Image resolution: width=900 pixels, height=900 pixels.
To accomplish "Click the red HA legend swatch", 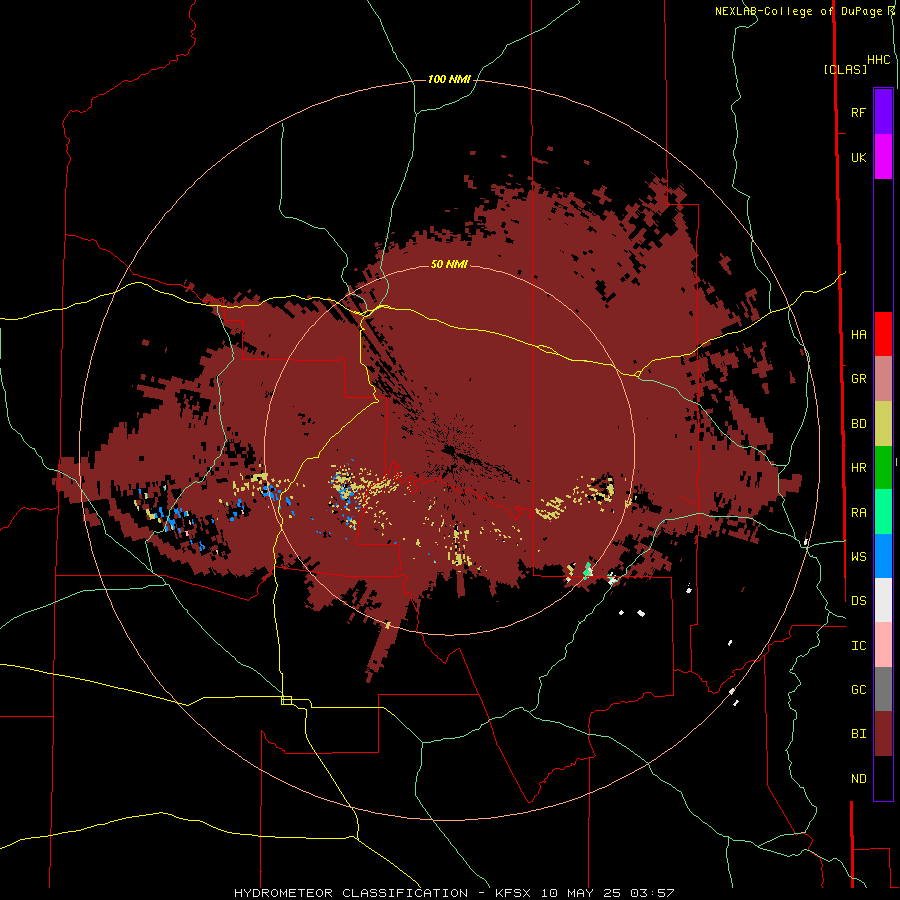I will 883,334.
